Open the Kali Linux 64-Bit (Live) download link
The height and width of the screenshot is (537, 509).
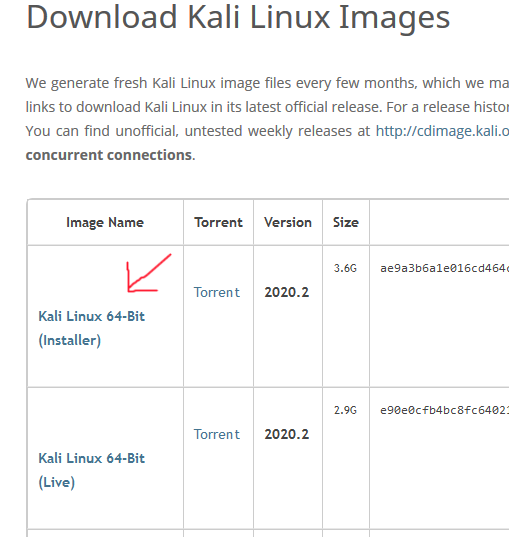[x=91, y=470]
